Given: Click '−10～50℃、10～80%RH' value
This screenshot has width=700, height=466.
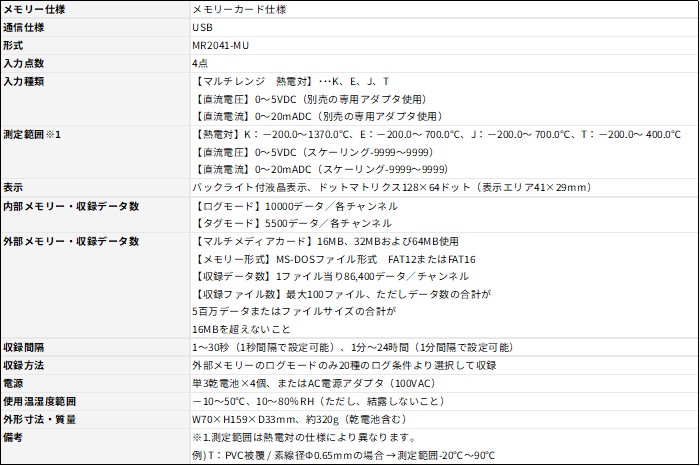Looking at the screenshot, I should (x=319, y=402).
